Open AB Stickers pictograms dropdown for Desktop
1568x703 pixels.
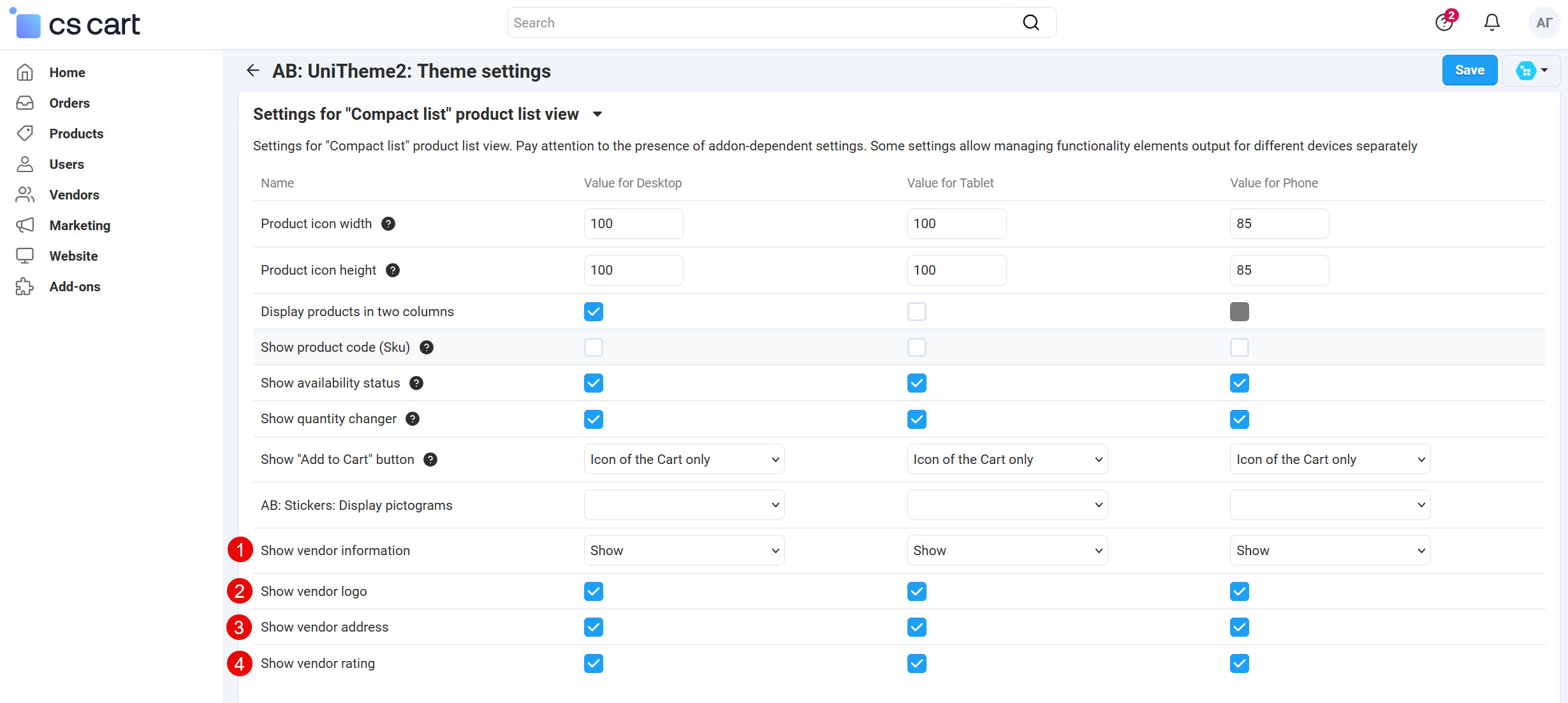[x=684, y=504]
